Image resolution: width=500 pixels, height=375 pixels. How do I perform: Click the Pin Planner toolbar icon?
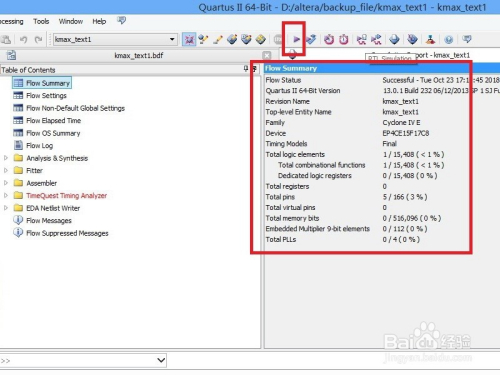click(x=232, y=39)
